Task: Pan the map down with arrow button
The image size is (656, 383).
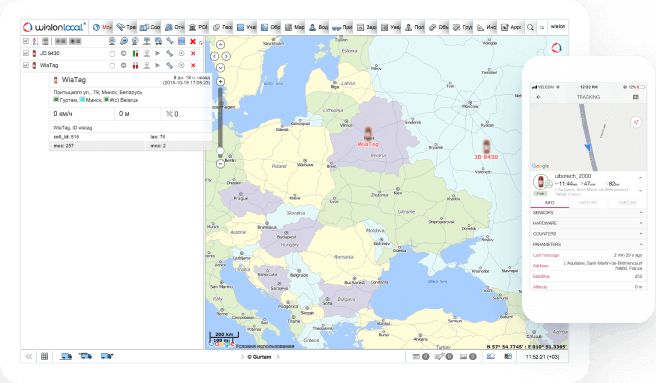Action: tap(220, 67)
